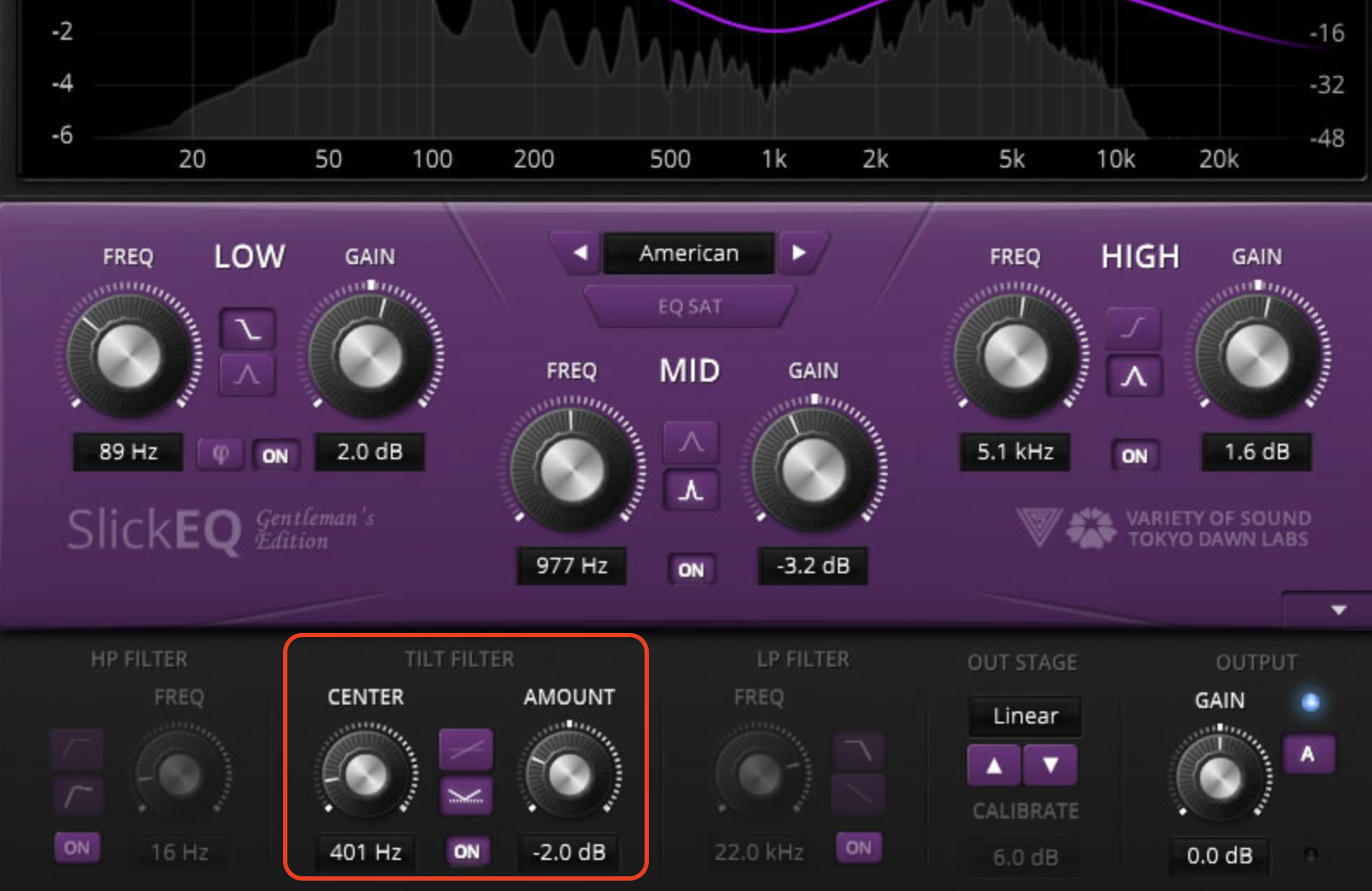1372x891 pixels.
Task: Enable the HP FILTER ON button
Action: 77,847
